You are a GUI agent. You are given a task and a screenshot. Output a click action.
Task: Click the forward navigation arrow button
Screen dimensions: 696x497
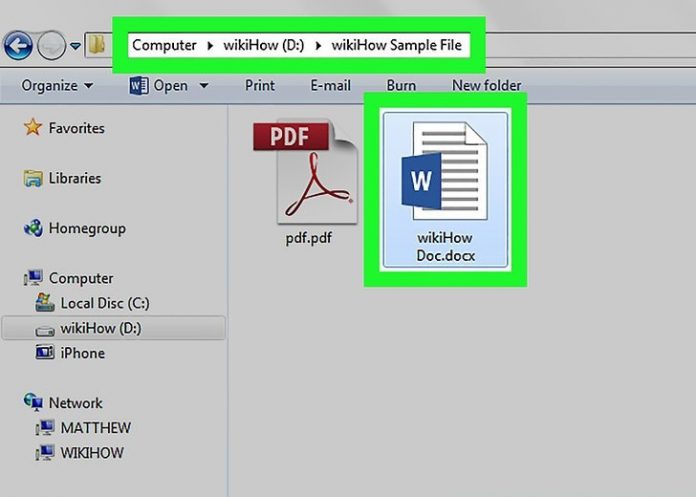[x=52, y=44]
